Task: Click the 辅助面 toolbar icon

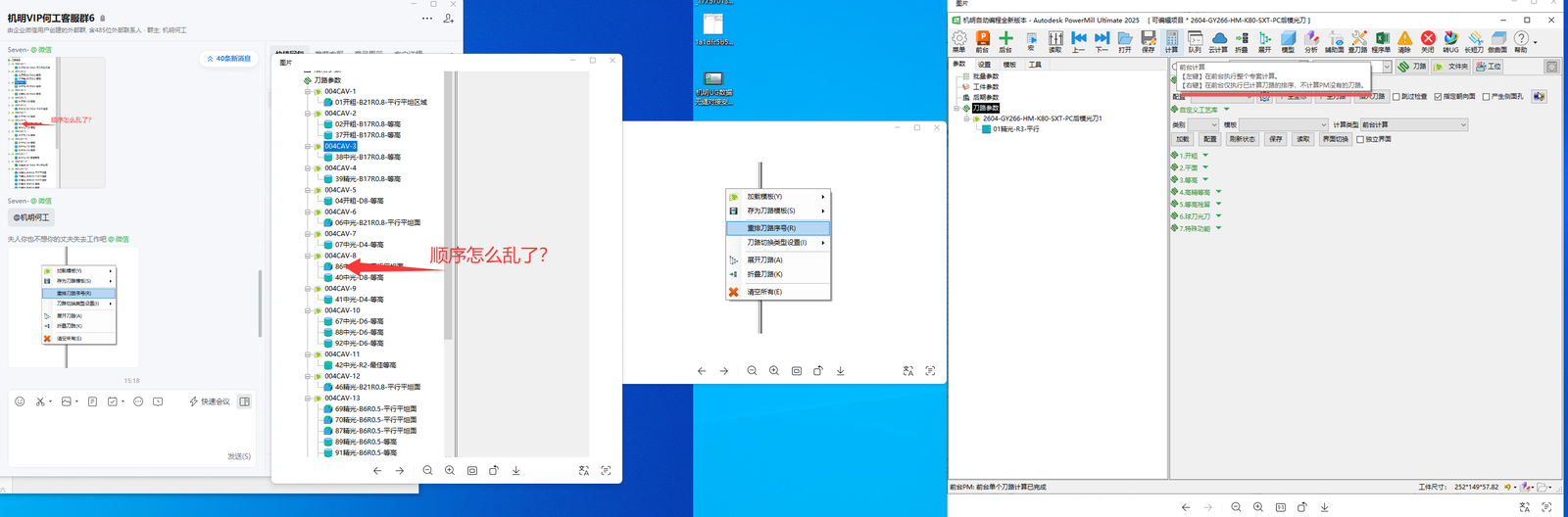Action: point(1335,41)
